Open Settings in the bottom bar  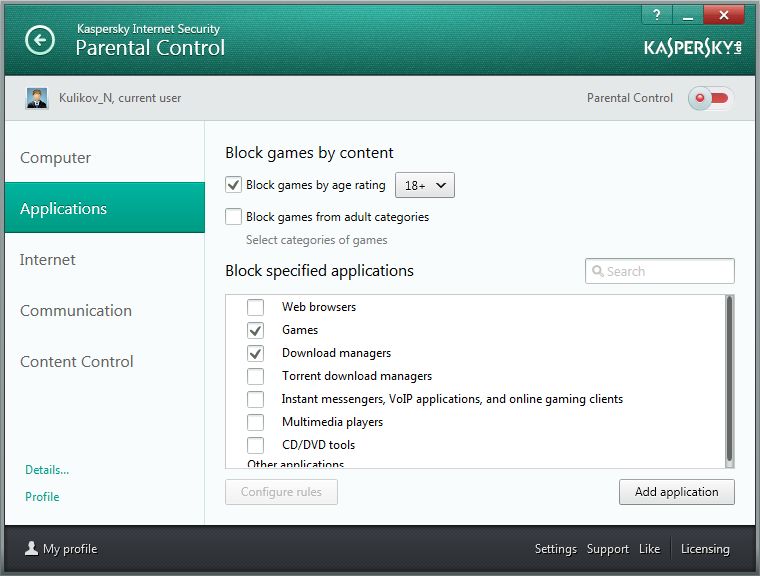coord(555,549)
